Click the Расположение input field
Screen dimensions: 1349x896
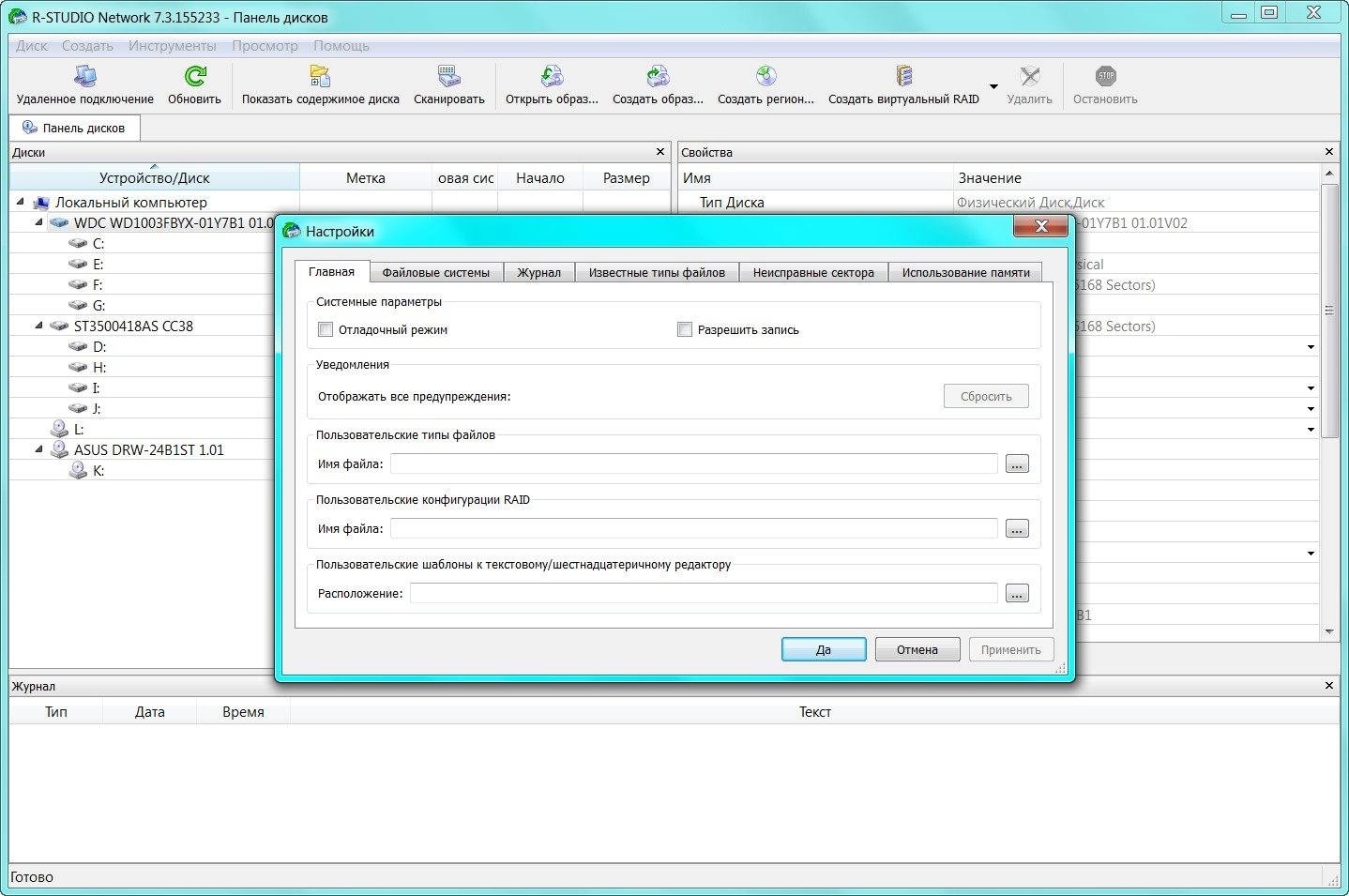(x=704, y=593)
